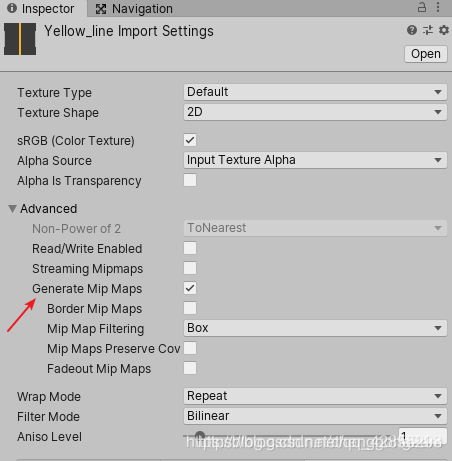
Task: Click the Navigation tab icon
Action: click(101, 9)
